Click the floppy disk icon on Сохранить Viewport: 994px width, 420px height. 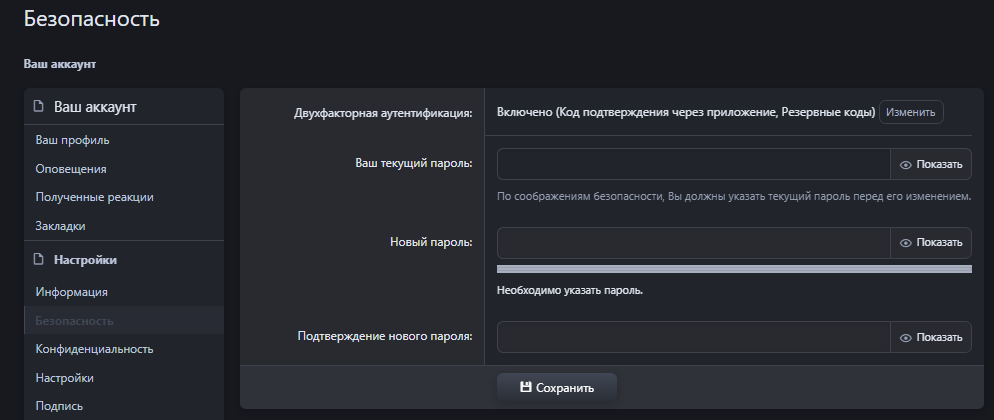(x=526, y=387)
